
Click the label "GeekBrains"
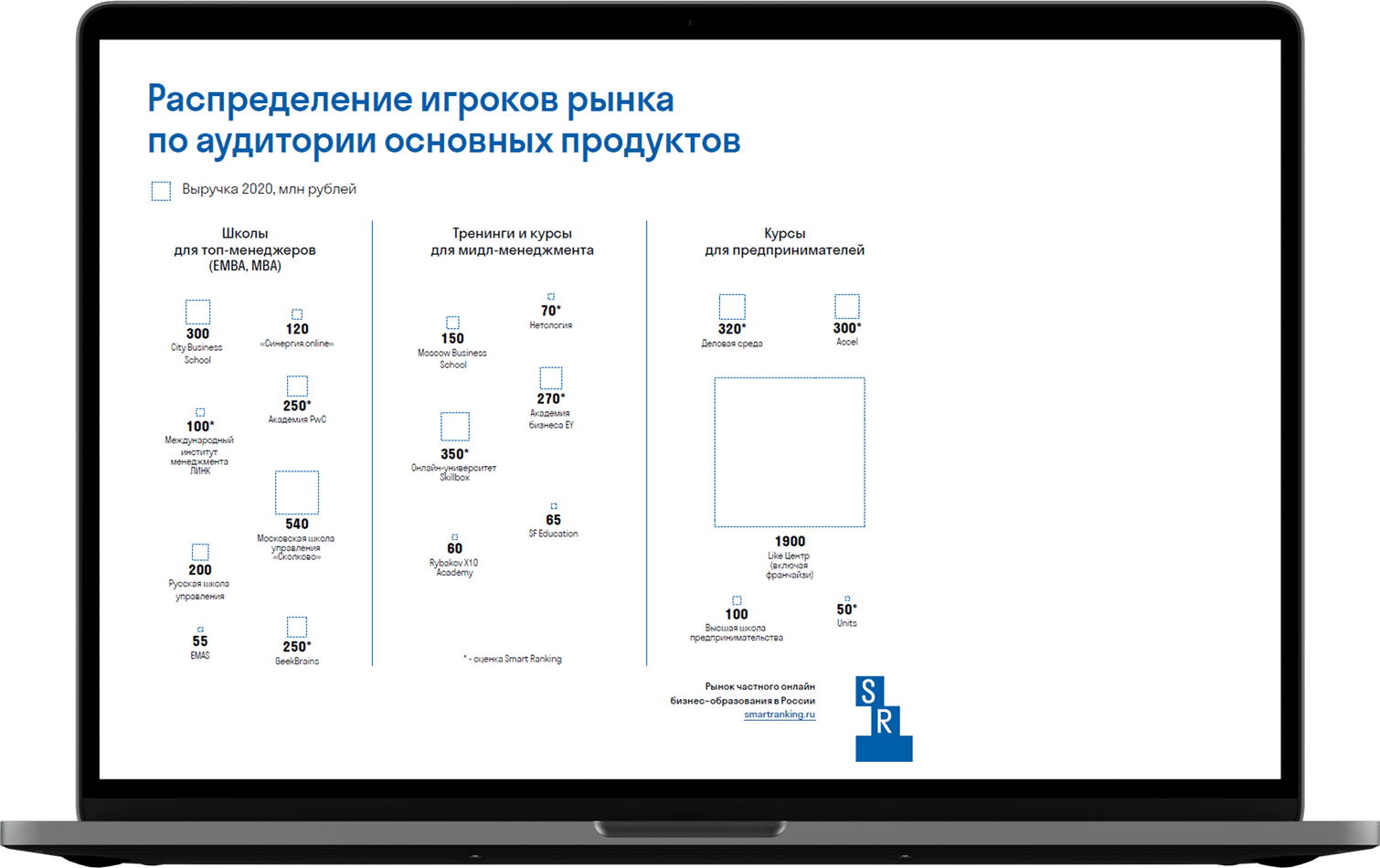(297, 661)
